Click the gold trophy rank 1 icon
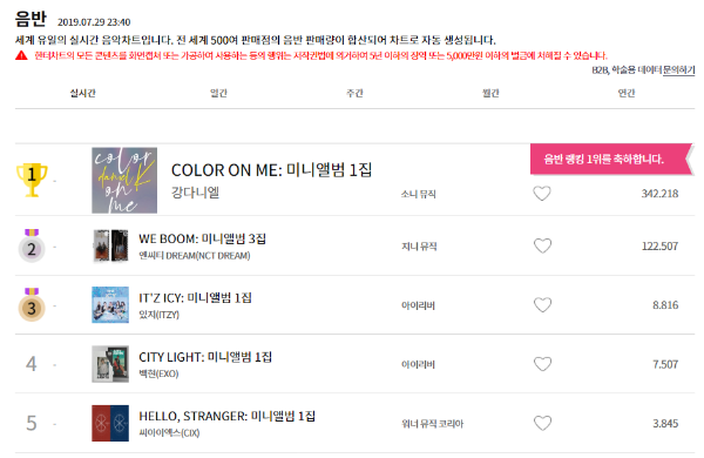Image resolution: width=704 pixels, height=458 pixels. coord(31,180)
